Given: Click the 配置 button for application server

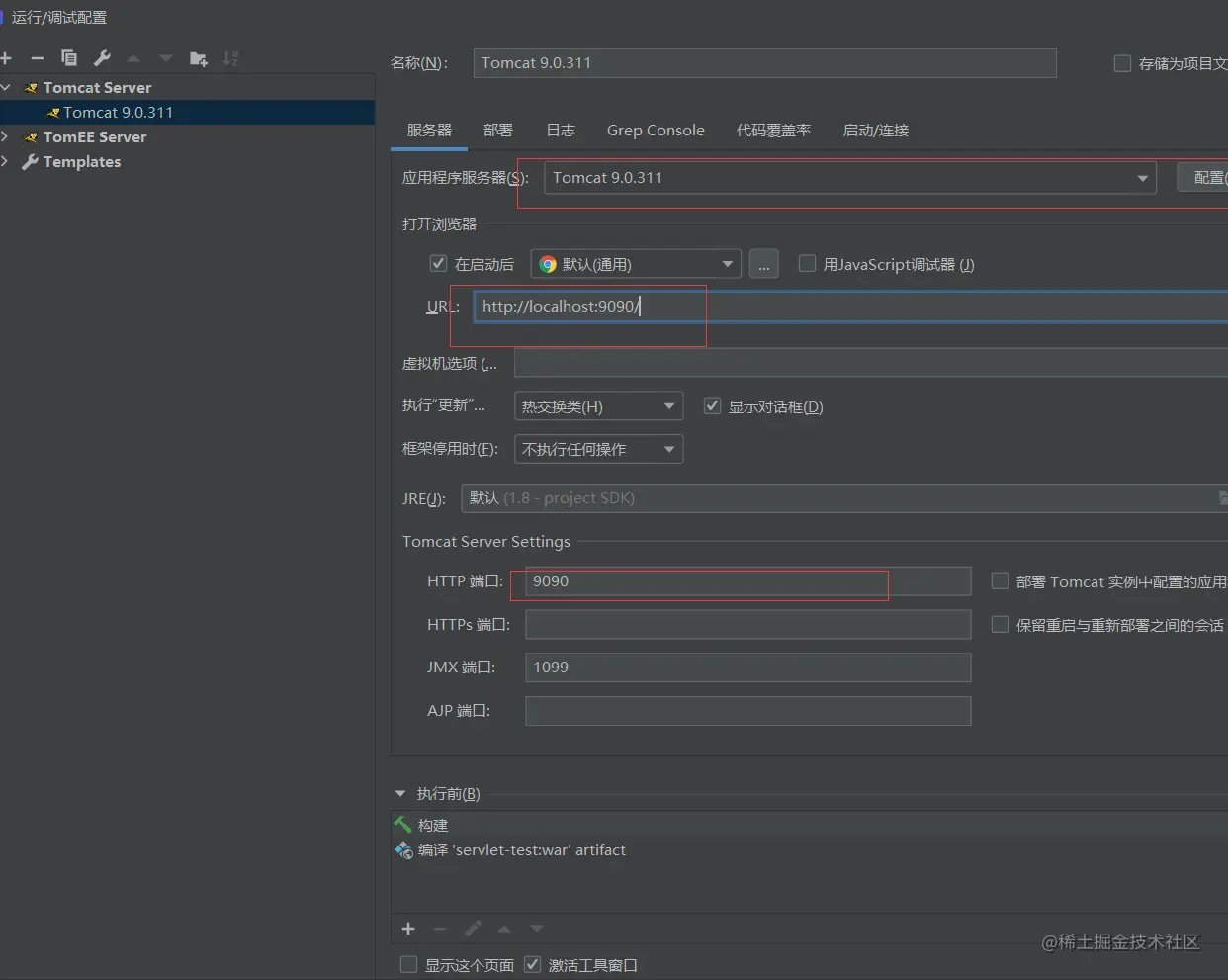Looking at the screenshot, I should 1203,178.
